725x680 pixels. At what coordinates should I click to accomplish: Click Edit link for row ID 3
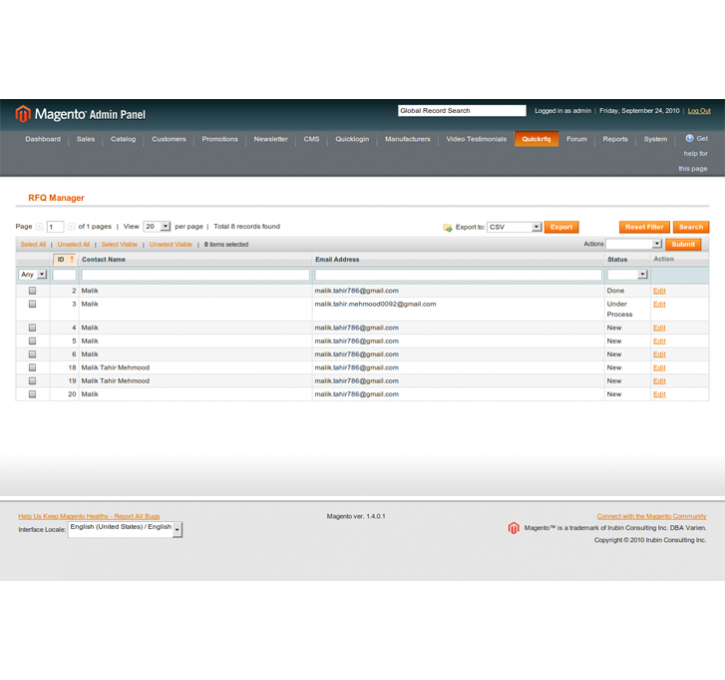[x=659, y=304]
